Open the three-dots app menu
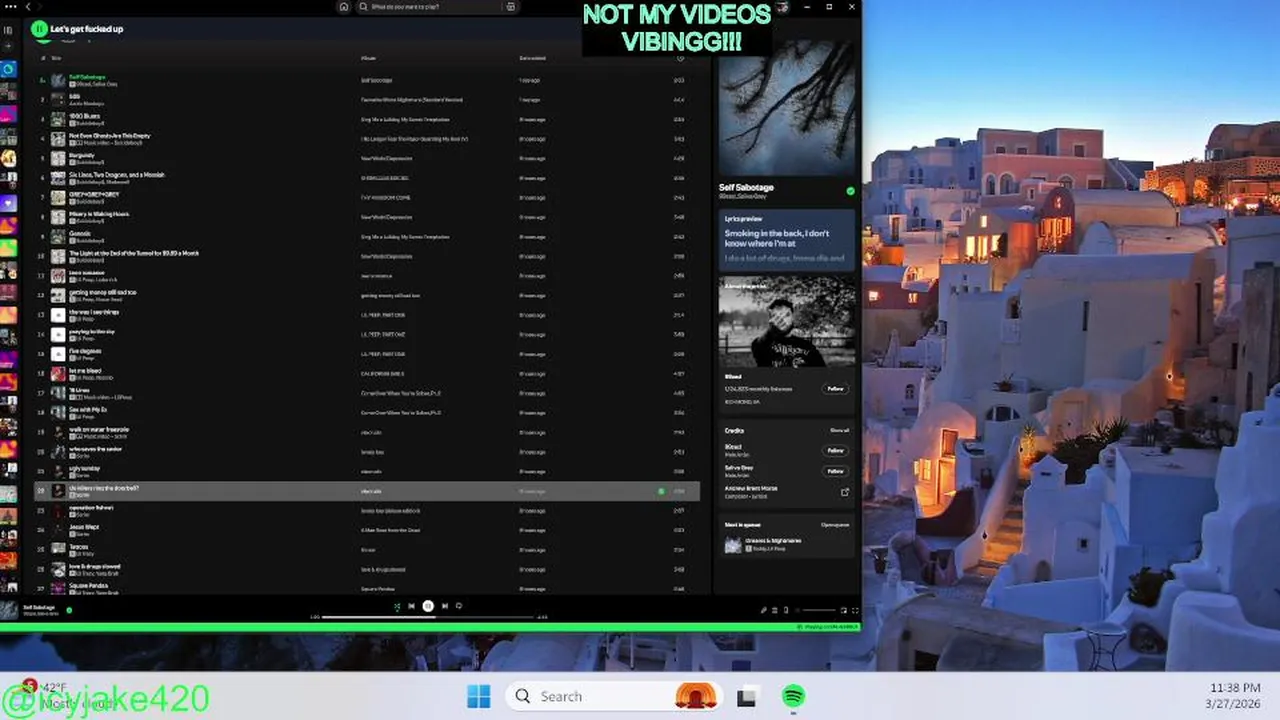1280x720 pixels. (x=9, y=6)
